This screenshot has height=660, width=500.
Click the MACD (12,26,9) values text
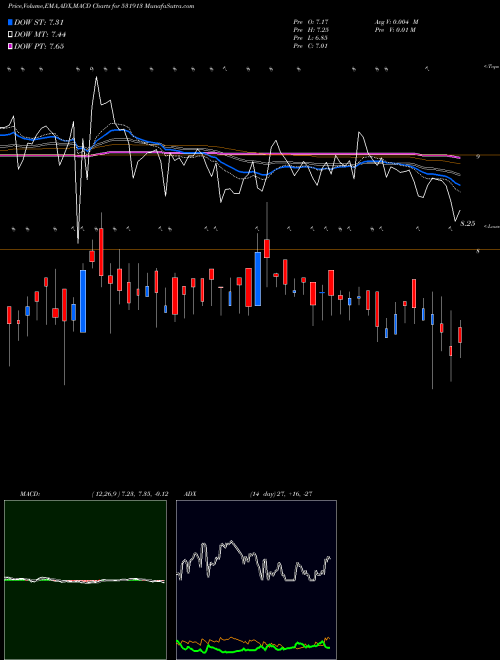click(130, 494)
